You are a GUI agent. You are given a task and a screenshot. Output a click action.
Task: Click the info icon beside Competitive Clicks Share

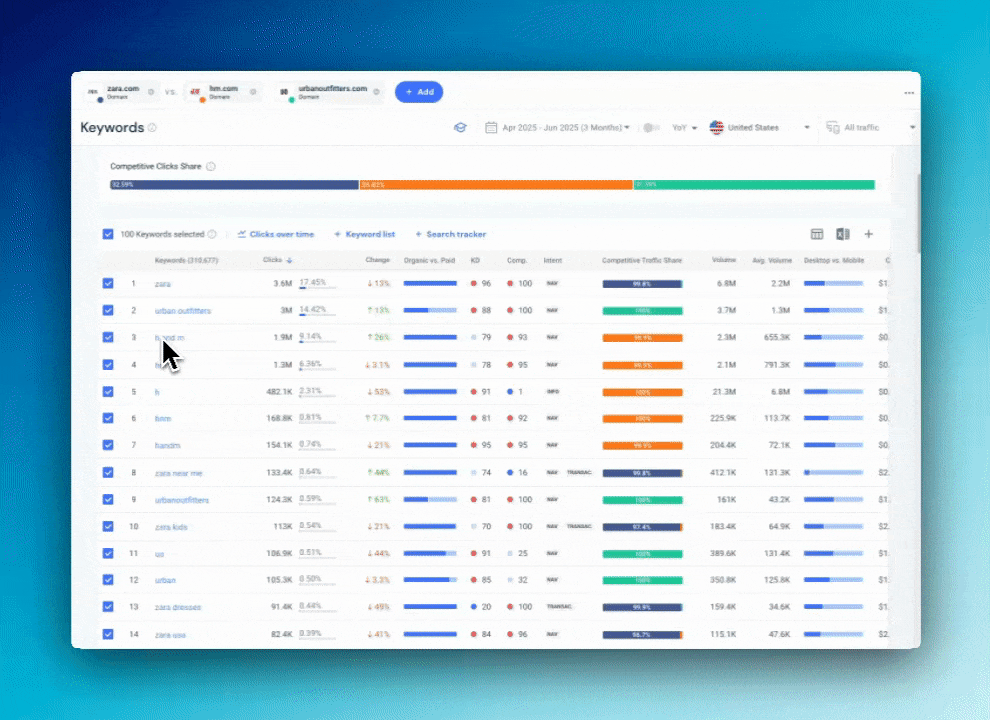(211, 167)
